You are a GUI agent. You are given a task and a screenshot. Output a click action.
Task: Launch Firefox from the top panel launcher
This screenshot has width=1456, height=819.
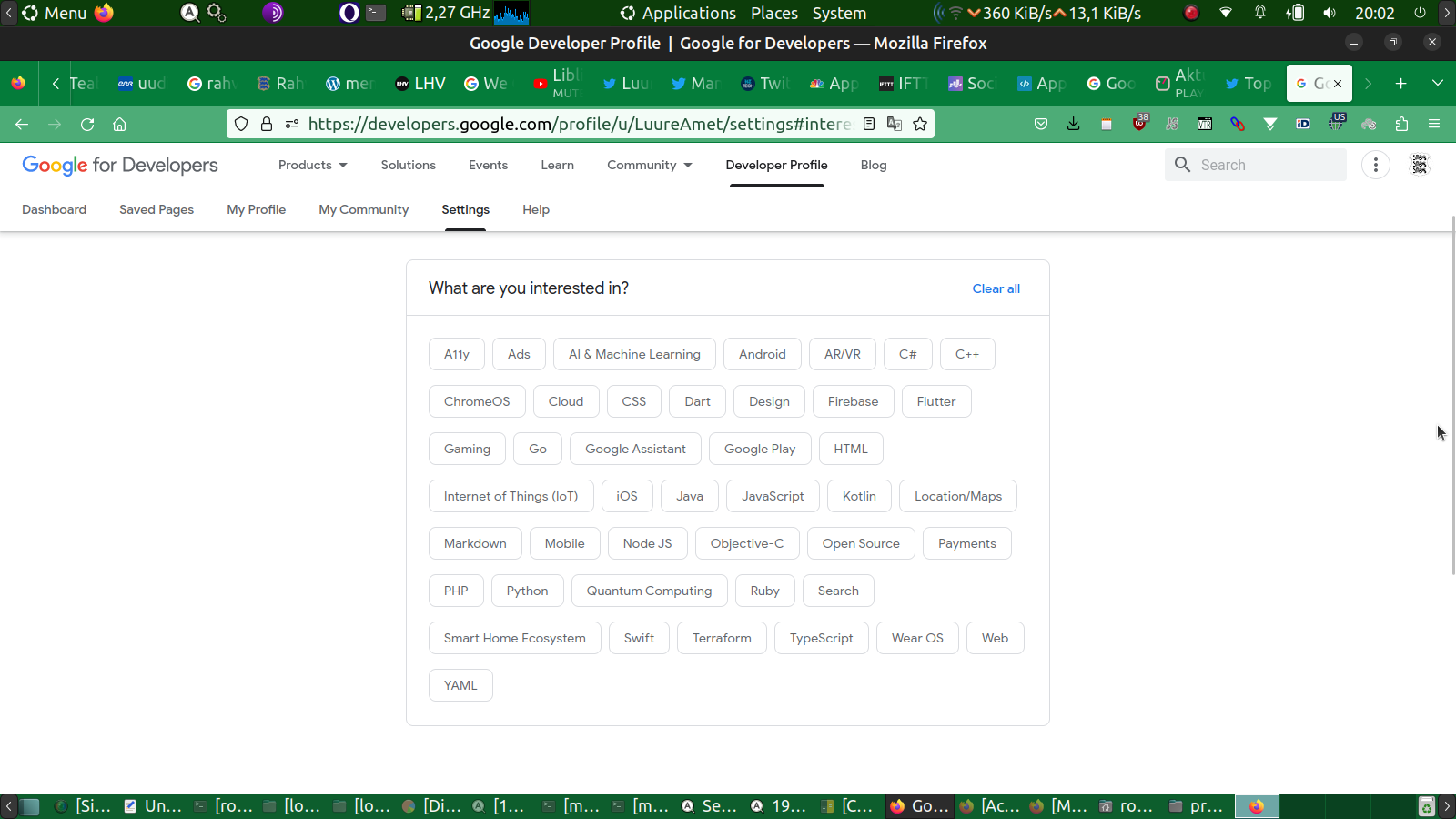[104, 13]
